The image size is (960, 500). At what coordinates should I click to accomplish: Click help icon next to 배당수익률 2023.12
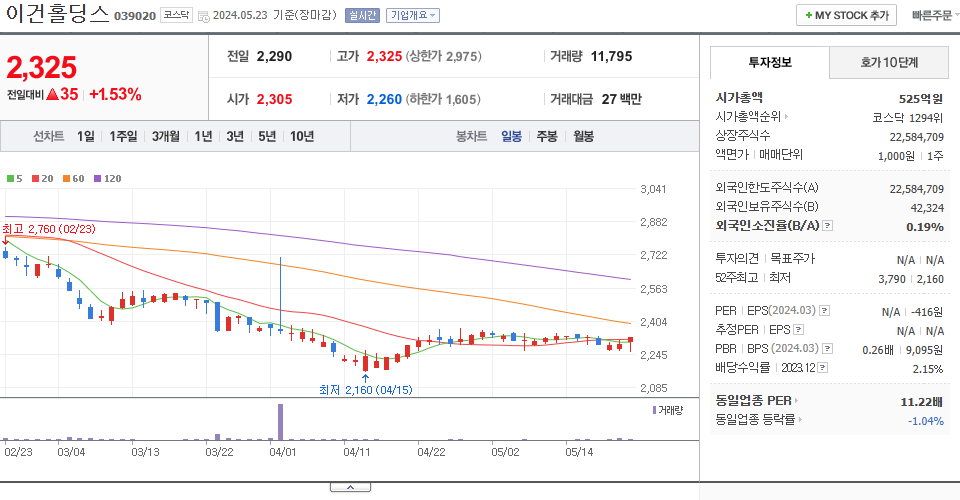(x=823, y=368)
